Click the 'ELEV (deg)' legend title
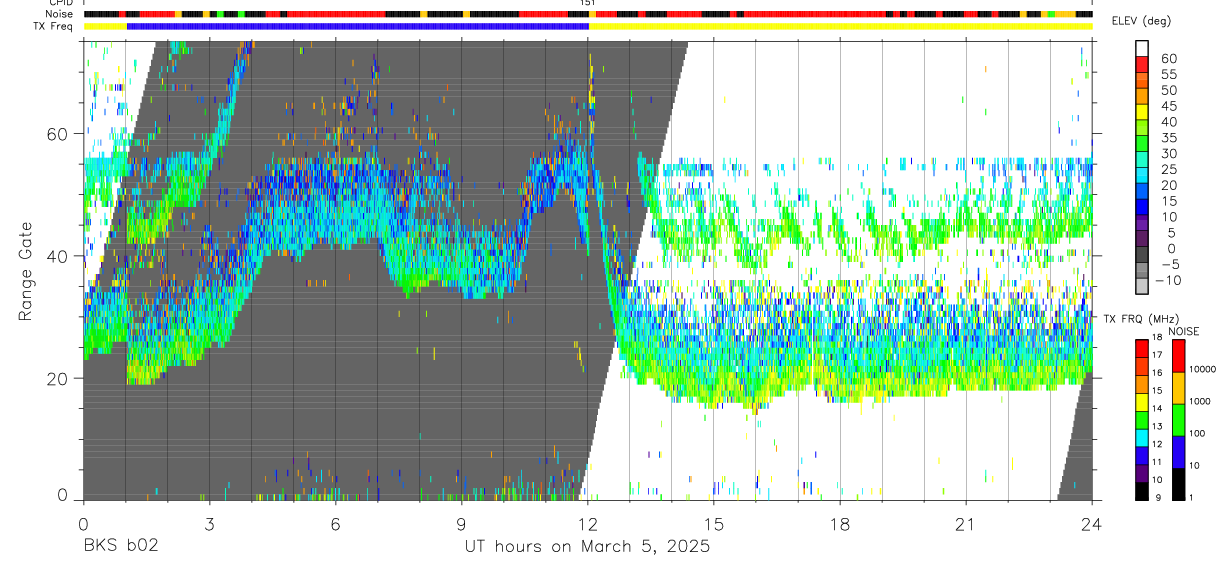The width and height of the screenshot is (1228, 567). pos(1141,22)
